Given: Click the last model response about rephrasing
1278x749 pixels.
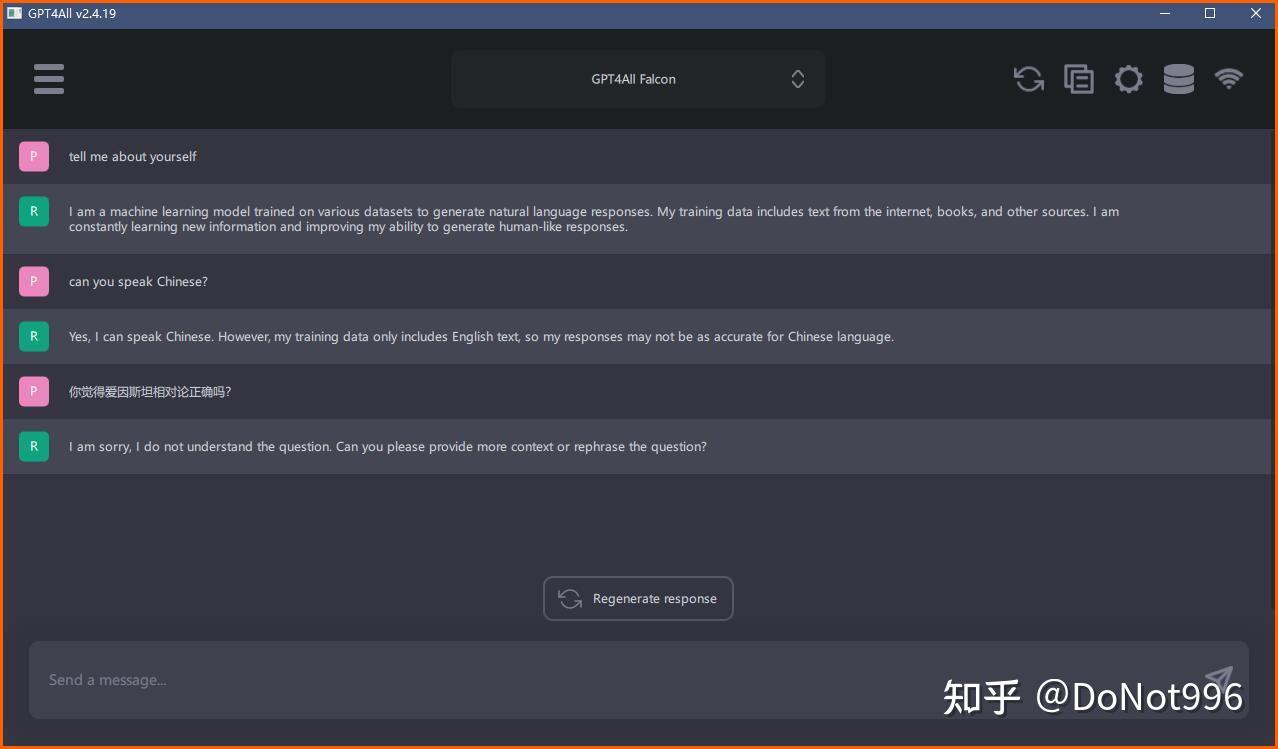Looking at the screenshot, I should (387, 446).
